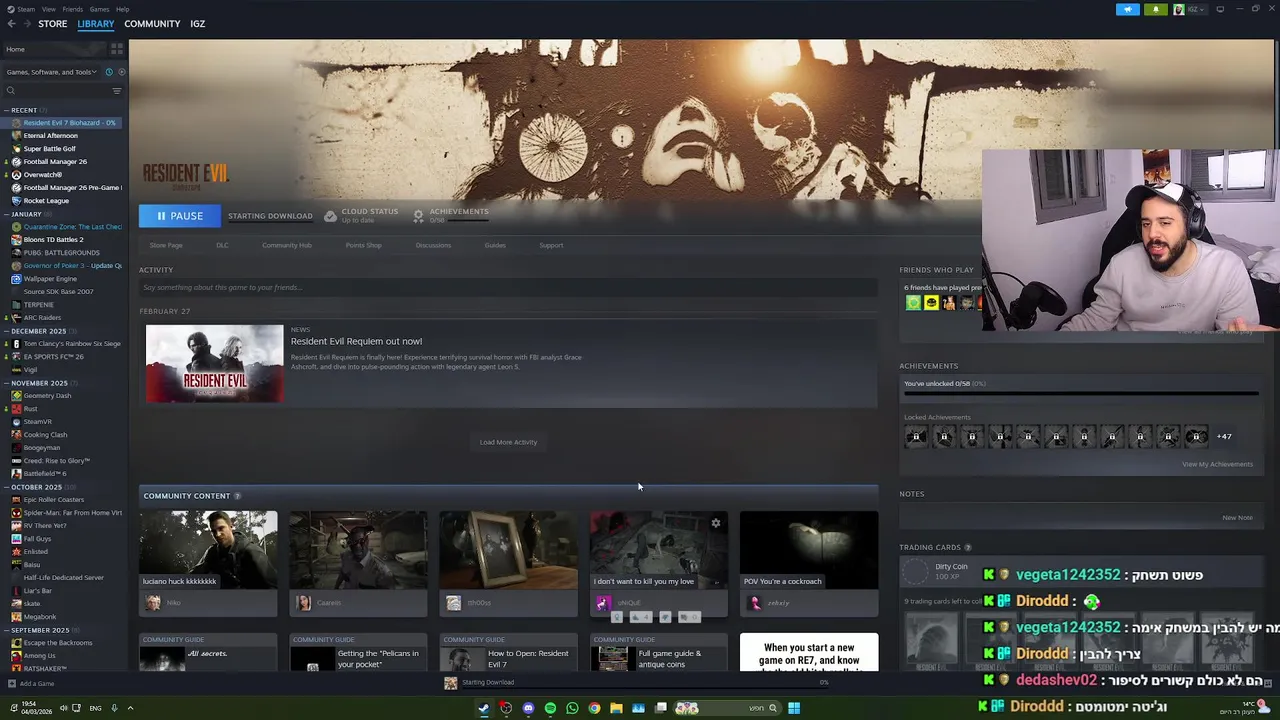Open the Store Page link

pyautogui.click(x=166, y=245)
